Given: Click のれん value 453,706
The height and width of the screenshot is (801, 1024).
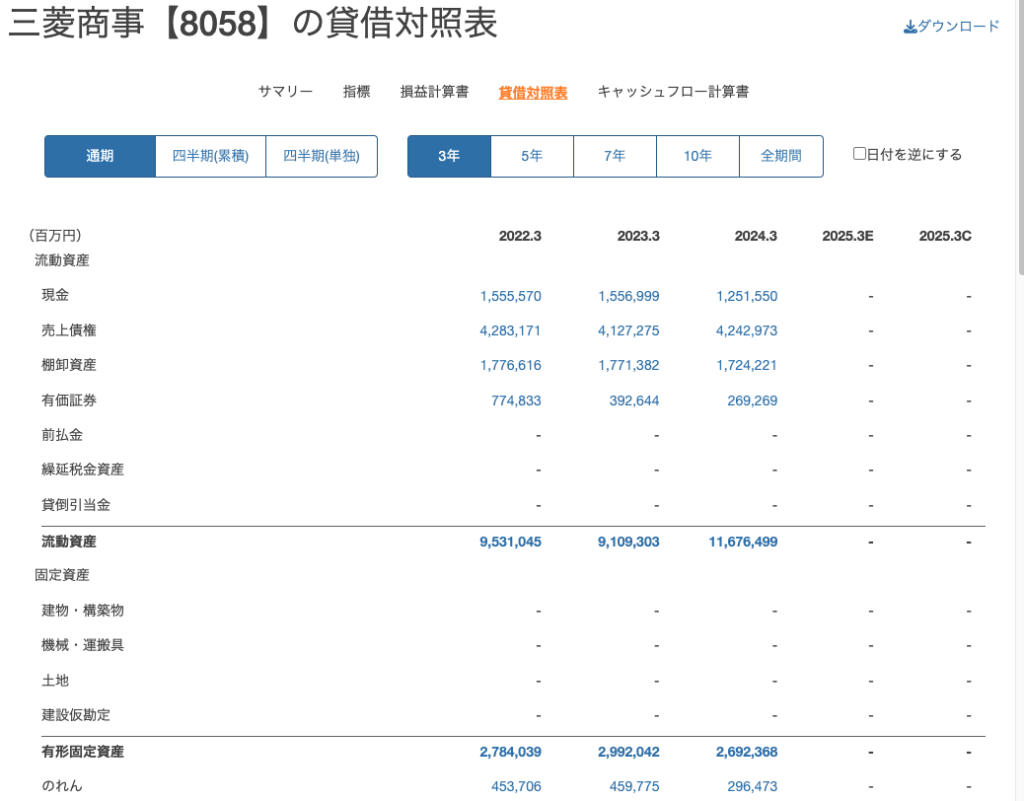Looking at the screenshot, I should point(517,787).
